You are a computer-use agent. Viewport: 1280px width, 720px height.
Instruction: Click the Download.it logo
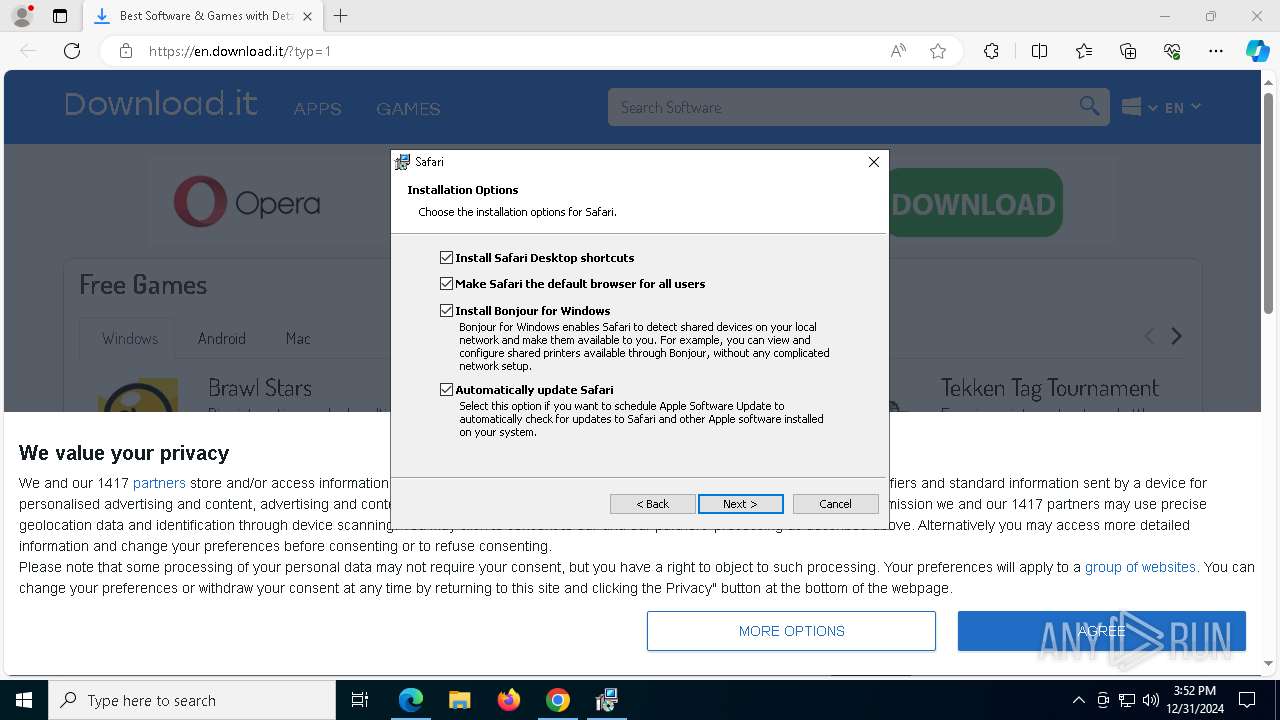click(x=161, y=104)
